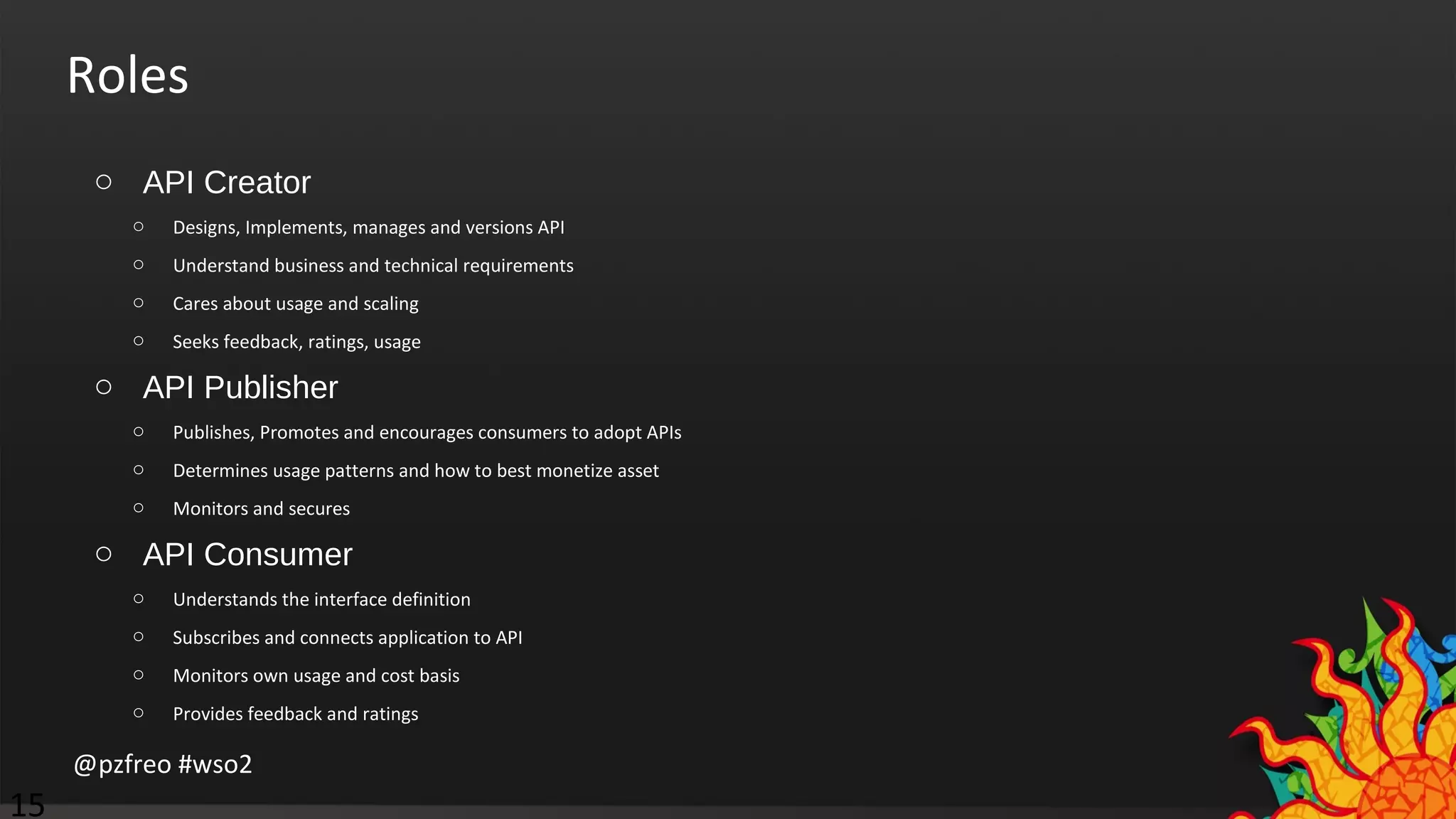The image size is (1456, 819).
Task: Click the 'API Publisher' heading
Action: click(240, 387)
